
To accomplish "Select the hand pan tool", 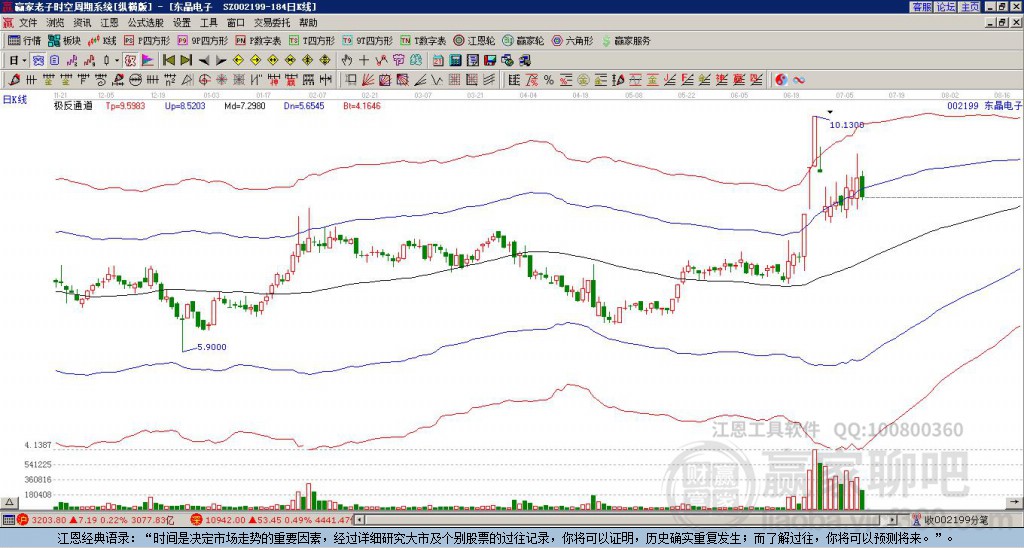I will 347,61.
